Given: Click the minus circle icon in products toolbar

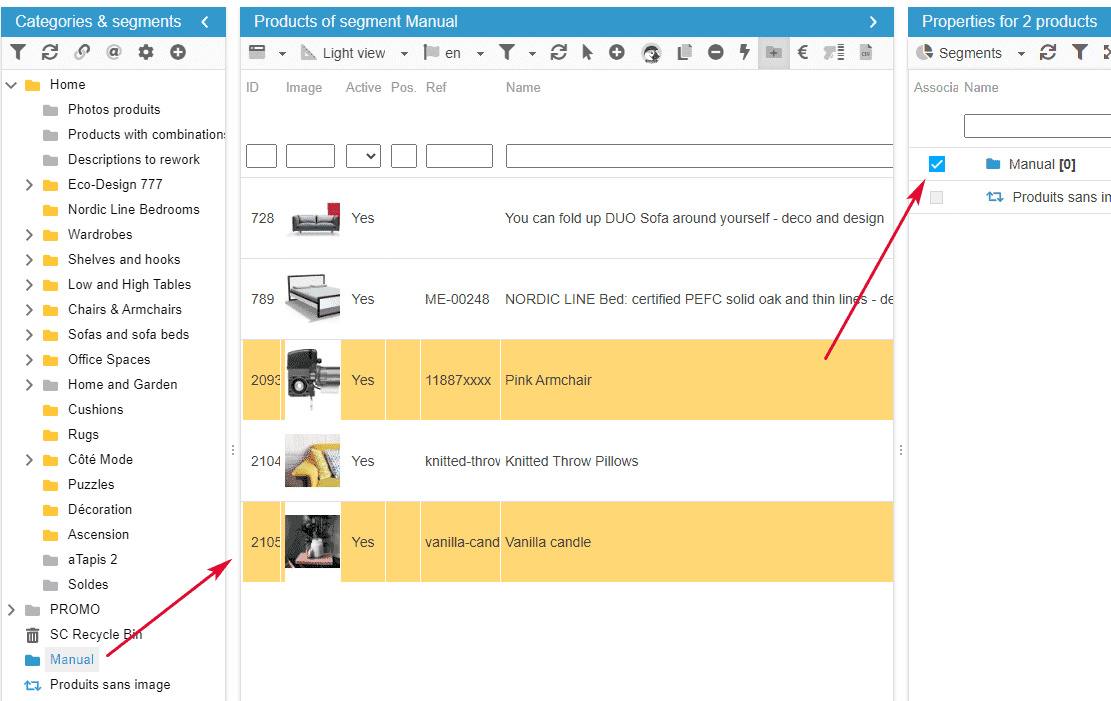Looking at the screenshot, I should click(x=715, y=53).
